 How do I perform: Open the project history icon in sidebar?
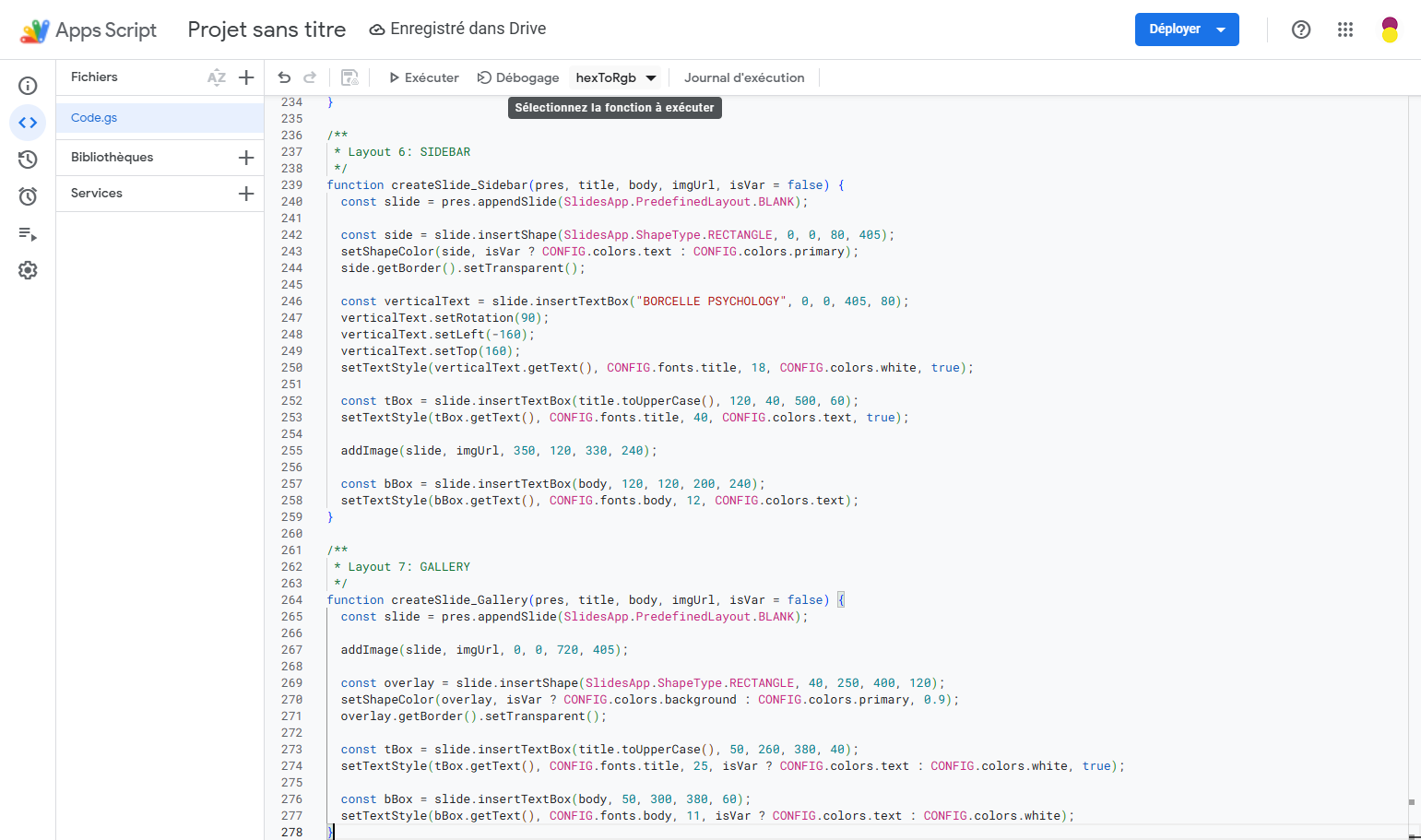[x=28, y=160]
